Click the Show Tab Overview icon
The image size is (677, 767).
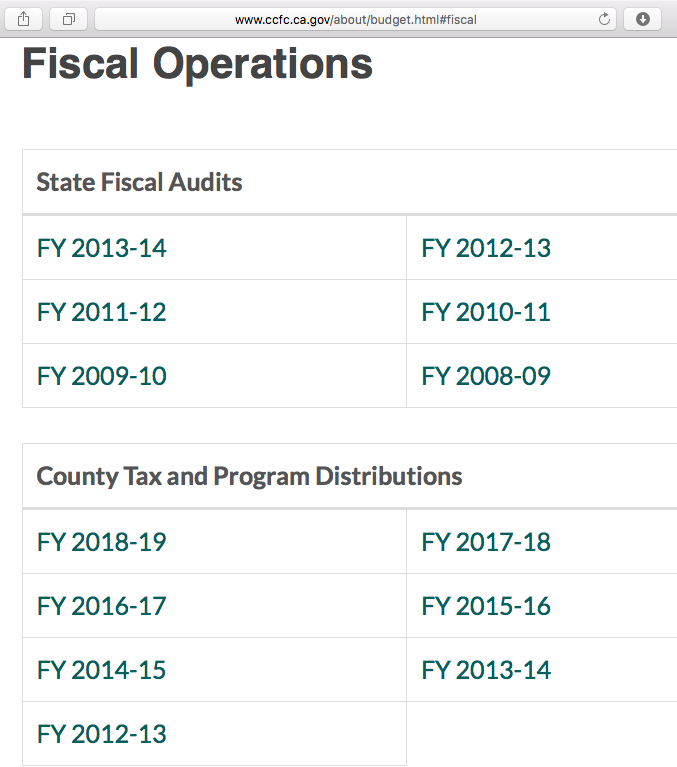(69, 19)
